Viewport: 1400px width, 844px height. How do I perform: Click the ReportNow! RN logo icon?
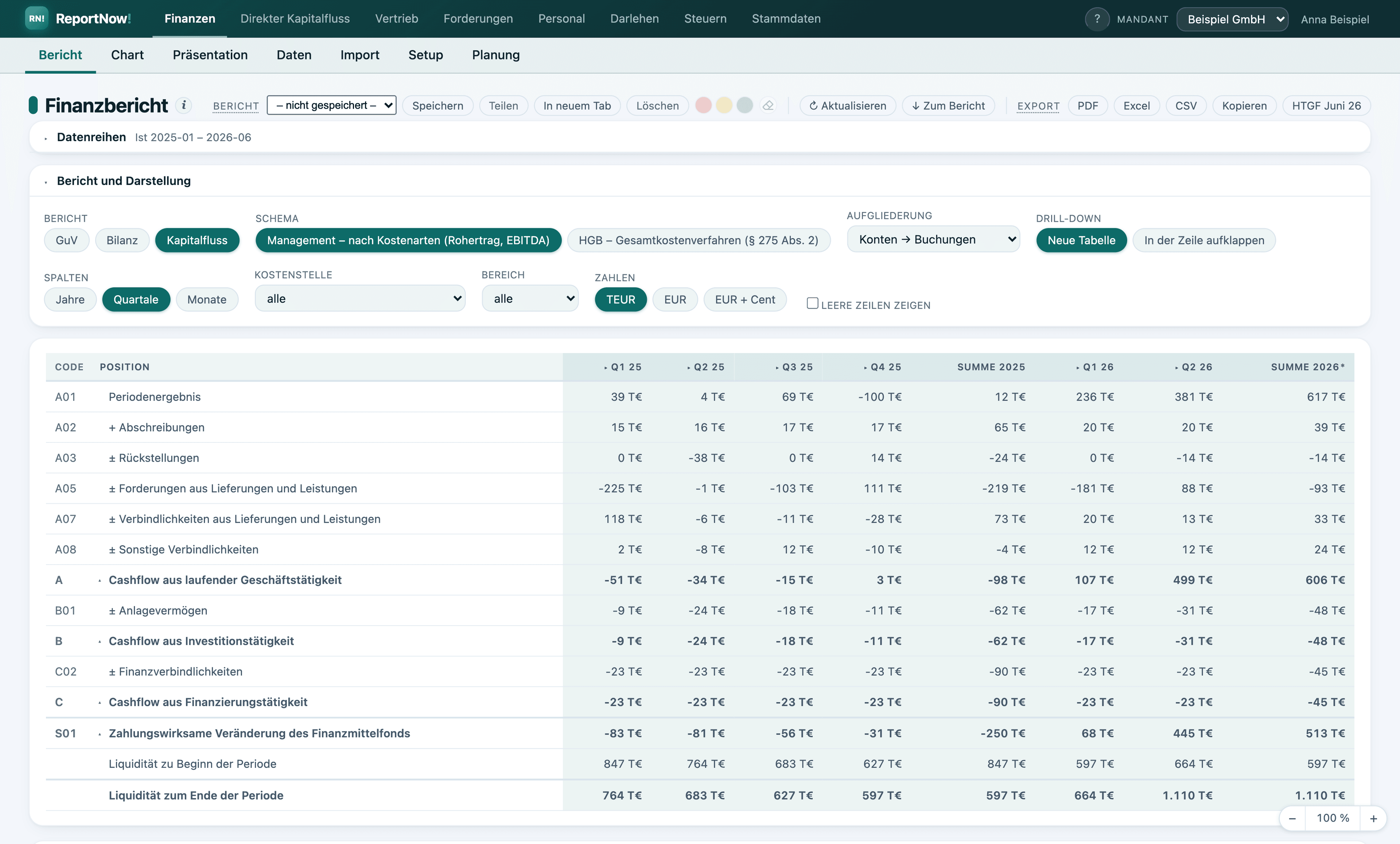pyautogui.click(x=36, y=19)
